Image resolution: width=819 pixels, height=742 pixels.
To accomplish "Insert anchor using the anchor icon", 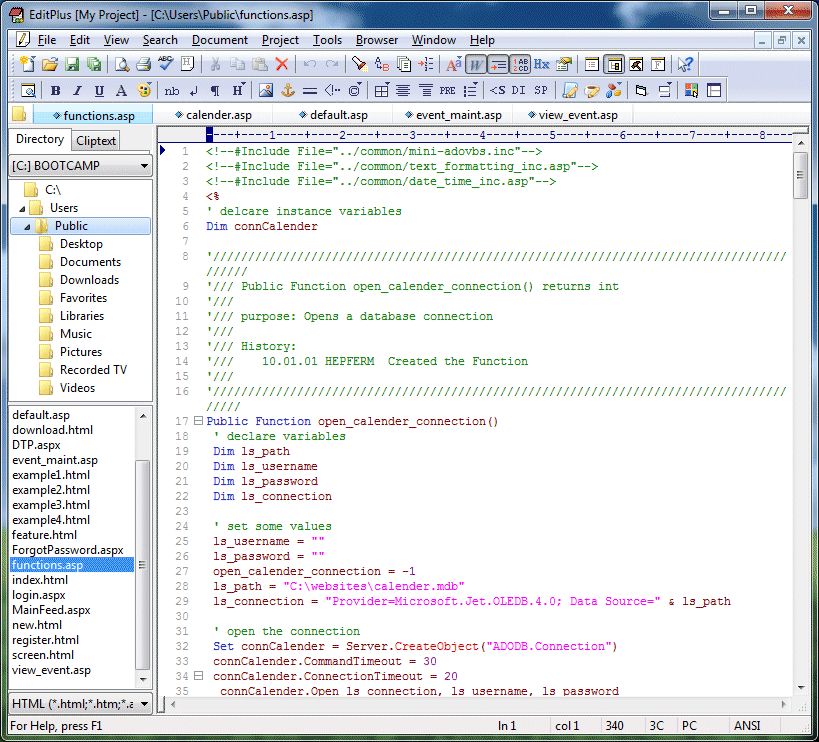I will click(286, 90).
